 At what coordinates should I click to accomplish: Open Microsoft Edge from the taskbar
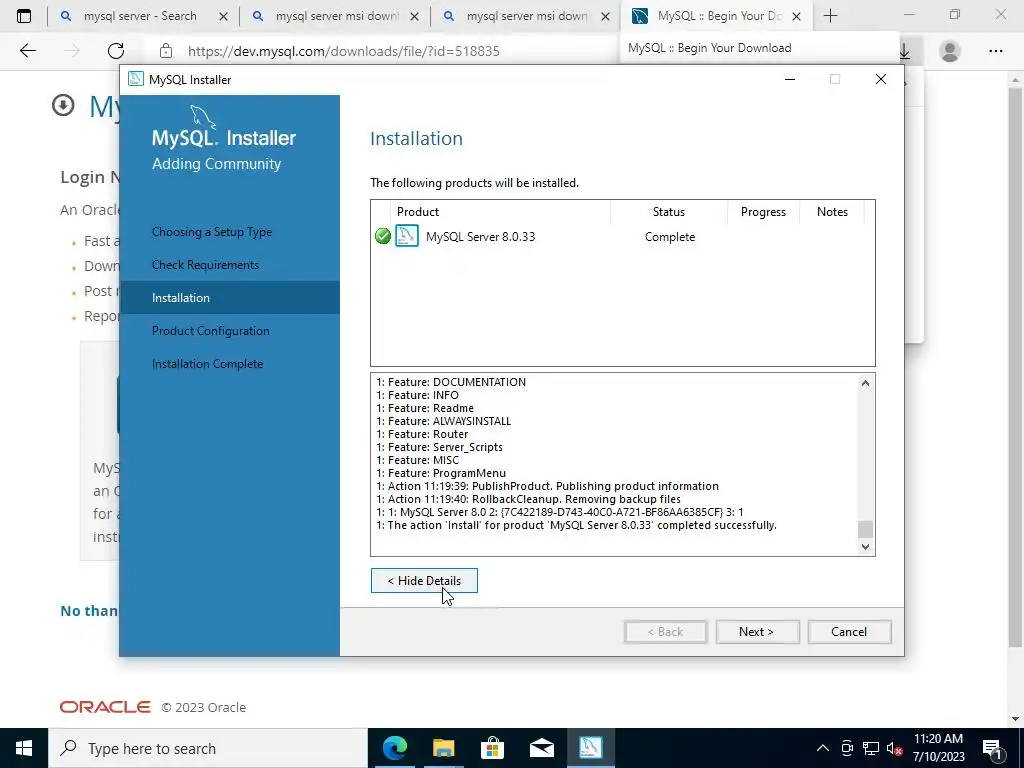click(394, 748)
